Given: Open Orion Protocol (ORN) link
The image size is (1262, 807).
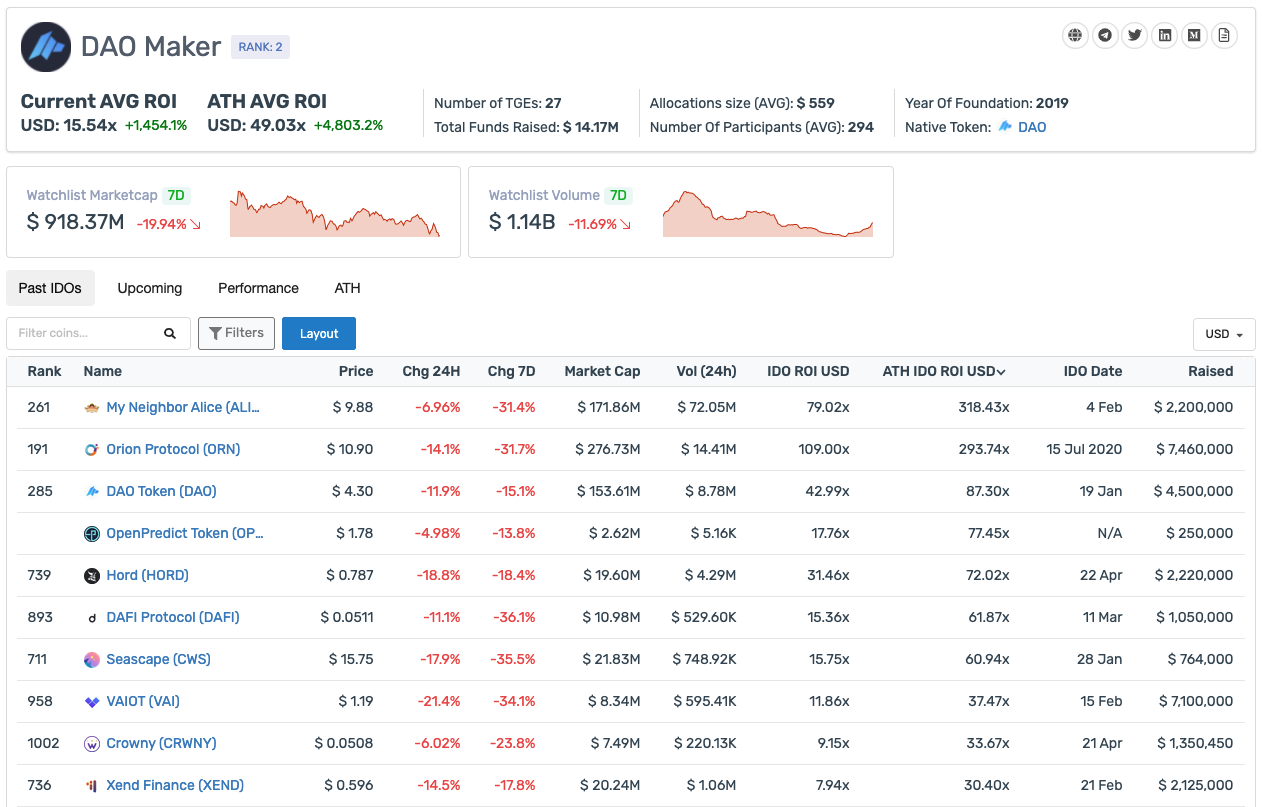Looking at the screenshot, I should coord(173,450).
